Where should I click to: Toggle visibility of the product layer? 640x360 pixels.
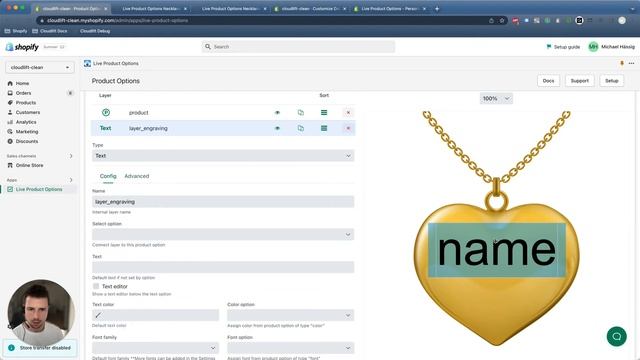tap(277, 113)
